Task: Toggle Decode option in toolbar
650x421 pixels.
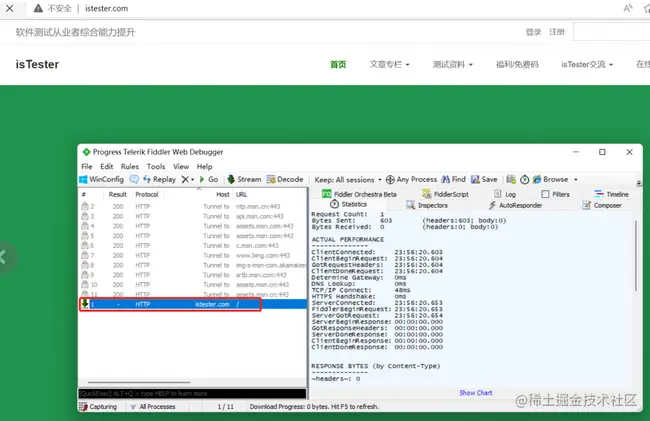Action: point(285,179)
